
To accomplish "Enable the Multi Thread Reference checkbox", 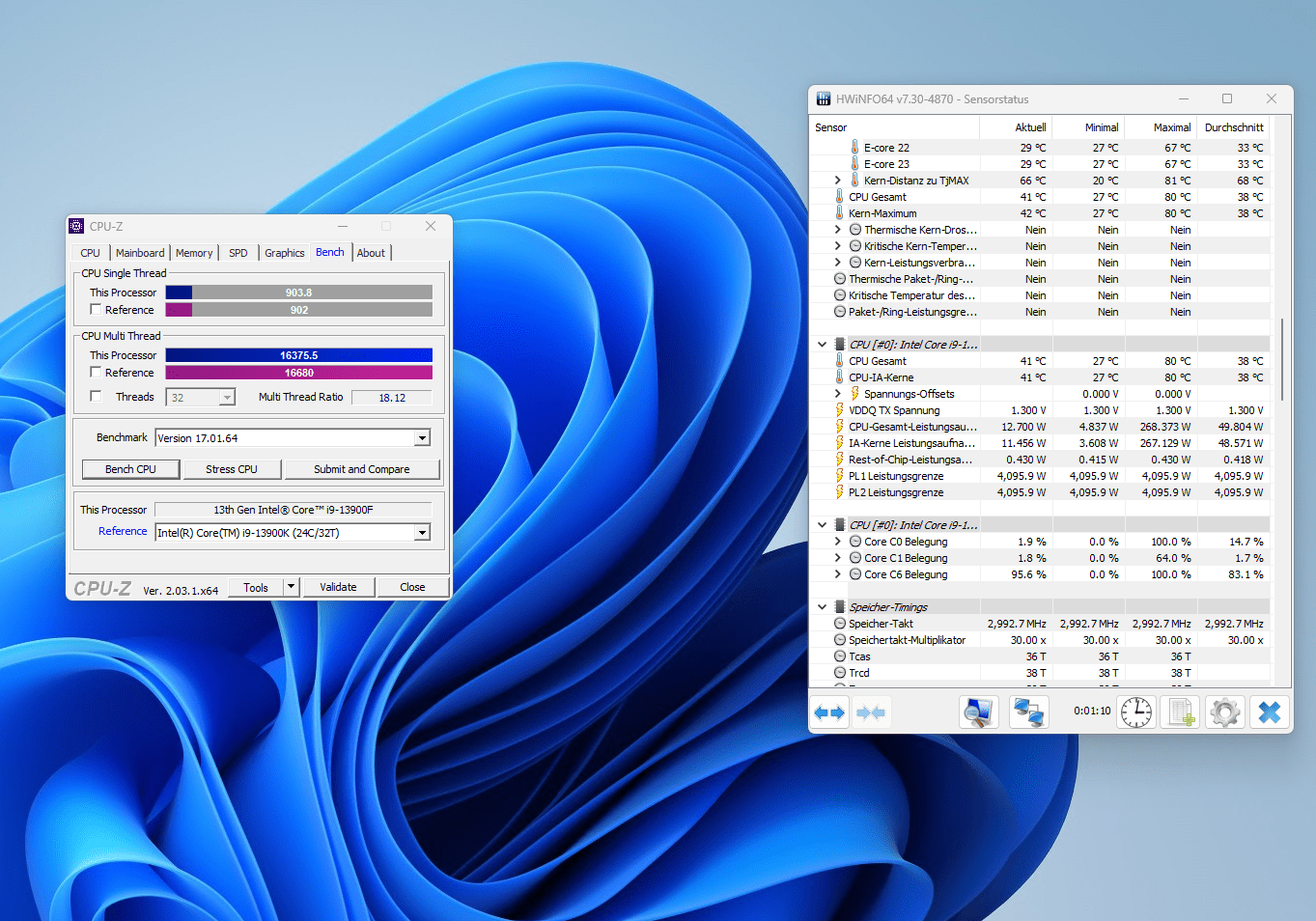I will point(96,373).
